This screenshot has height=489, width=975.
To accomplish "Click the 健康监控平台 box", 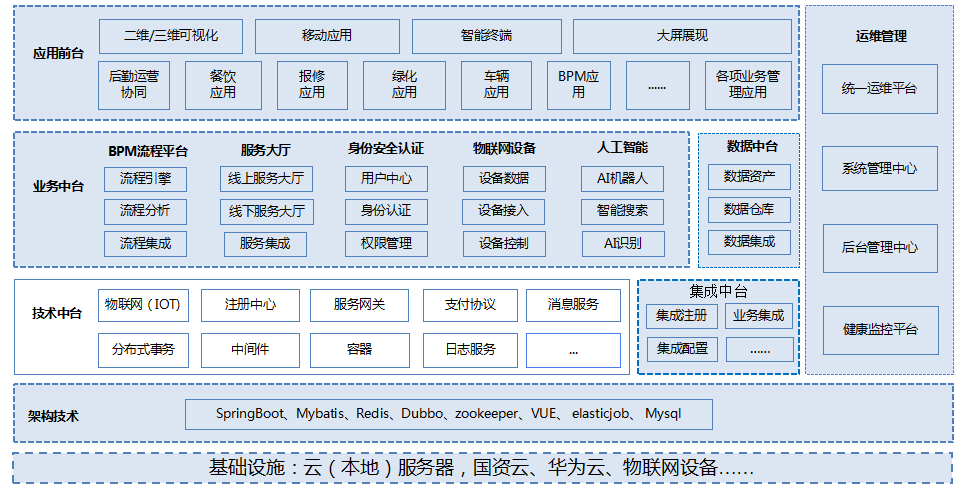I will [x=879, y=330].
